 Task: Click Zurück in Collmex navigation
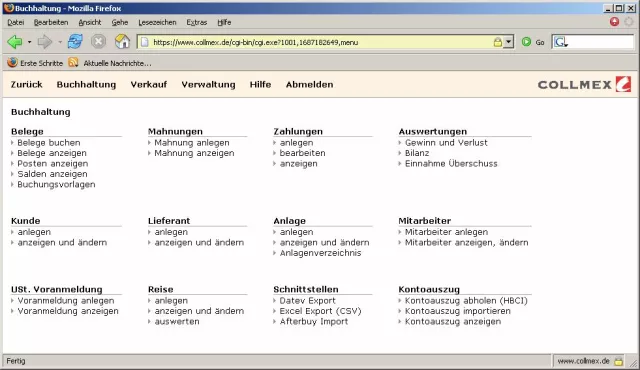coord(27,84)
